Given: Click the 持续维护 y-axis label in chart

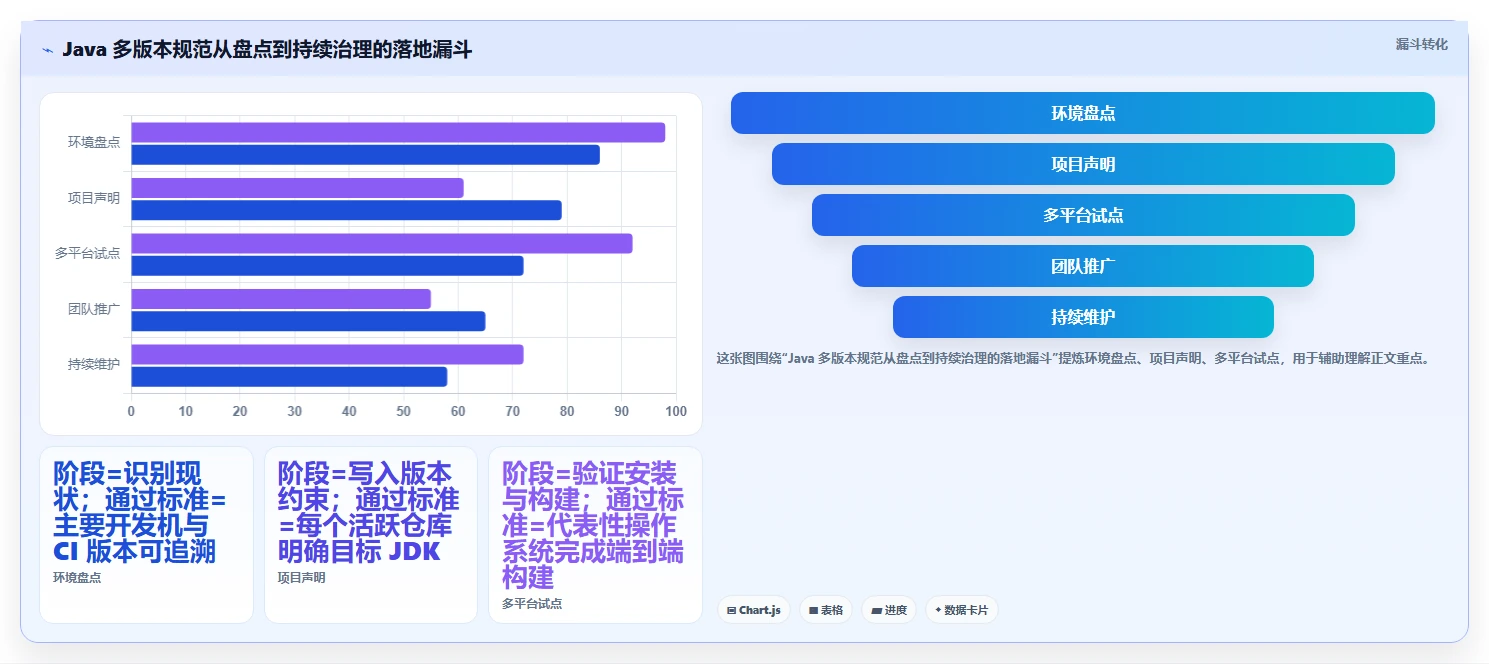Looking at the screenshot, I should 94,365.
